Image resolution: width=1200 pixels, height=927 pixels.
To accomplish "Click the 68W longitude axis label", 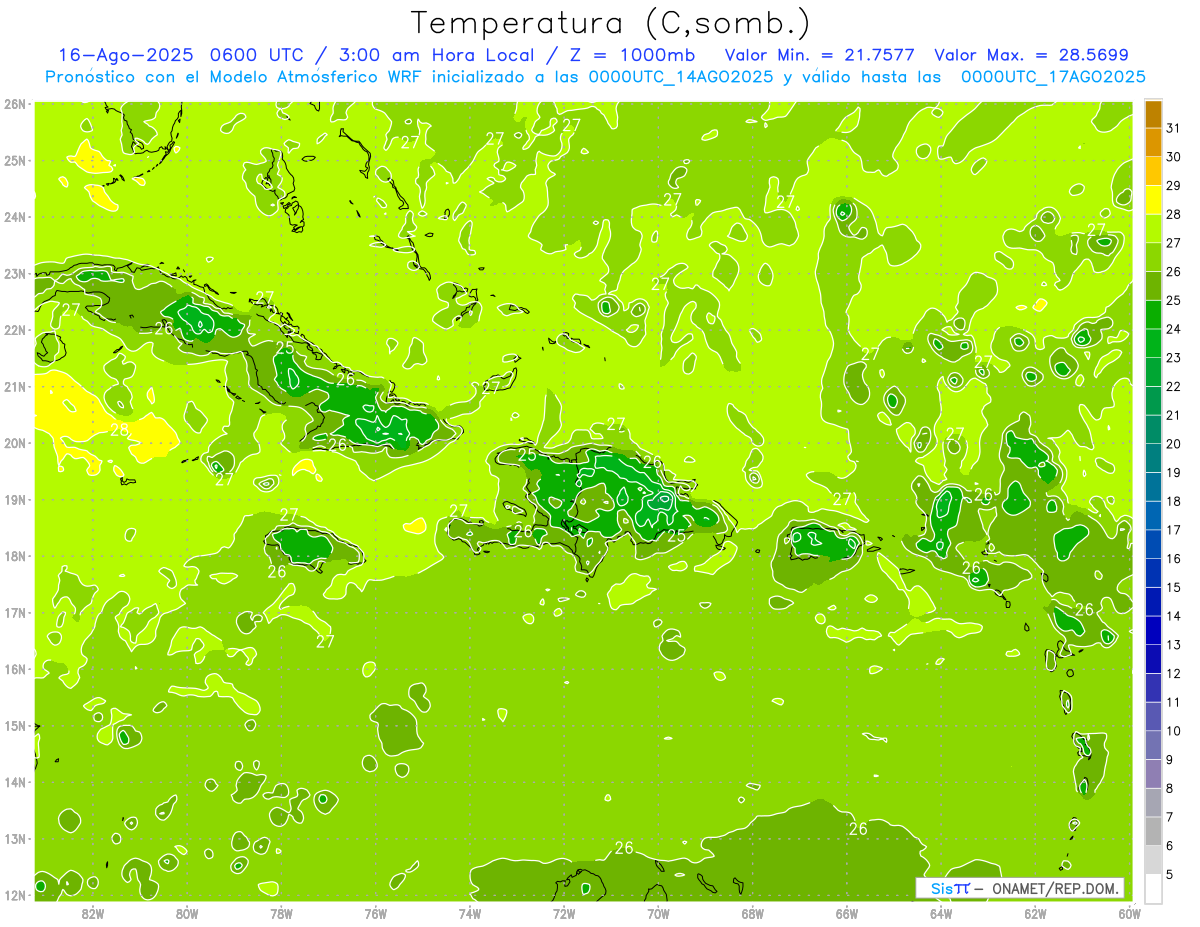I will click(752, 913).
